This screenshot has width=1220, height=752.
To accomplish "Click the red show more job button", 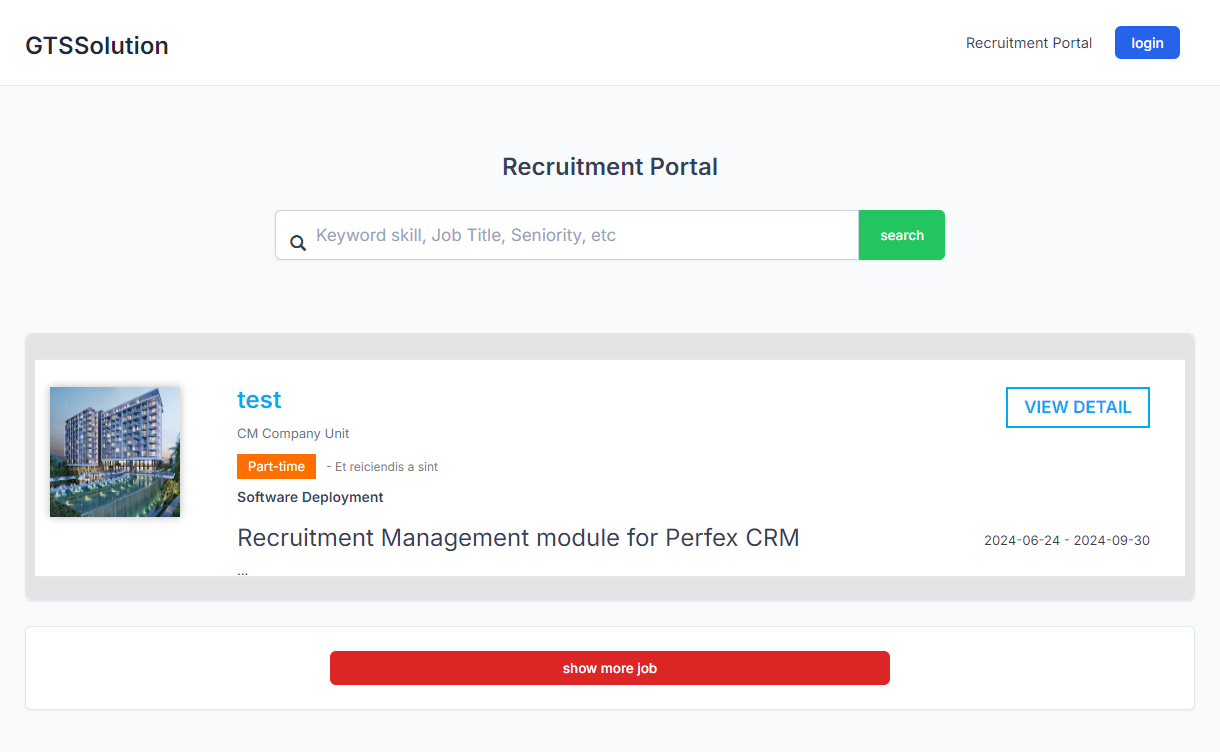I will coord(609,668).
